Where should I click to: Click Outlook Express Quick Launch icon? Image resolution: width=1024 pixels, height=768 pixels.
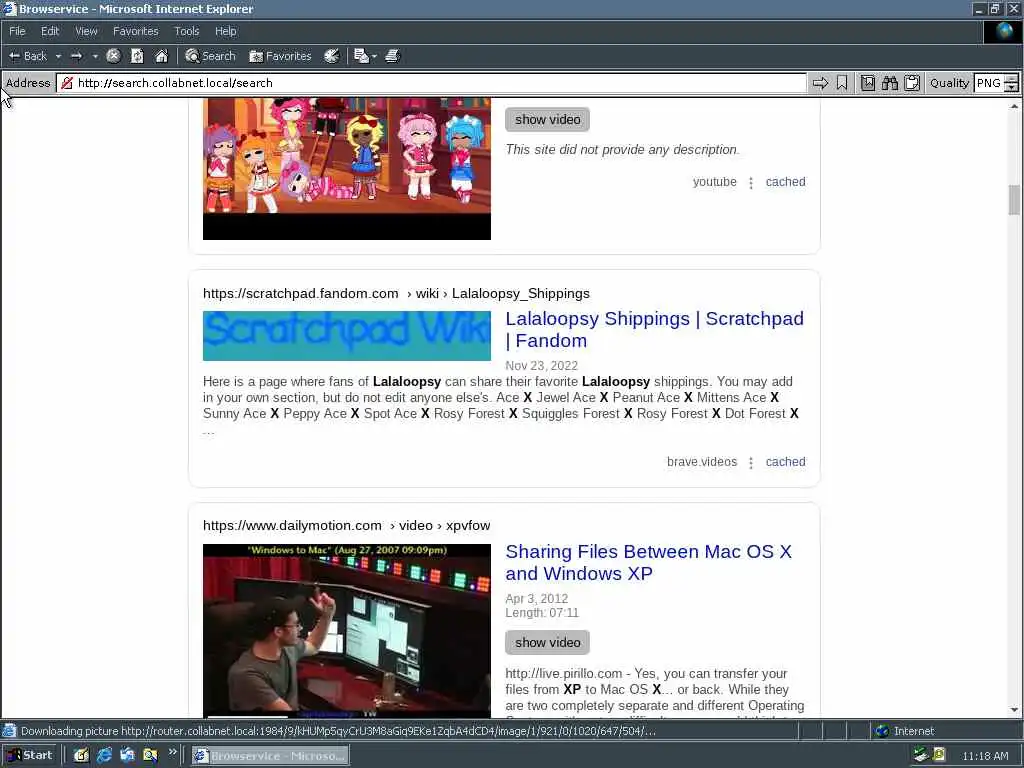point(127,756)
